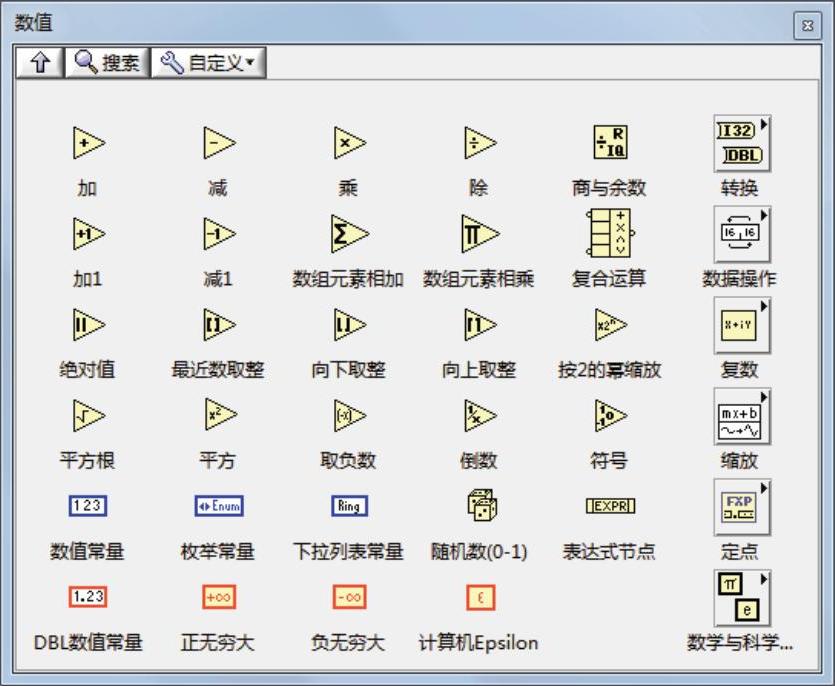Go up to the parent palette
Viewport: 835px width, 686px height.
(x=40, y=63)
